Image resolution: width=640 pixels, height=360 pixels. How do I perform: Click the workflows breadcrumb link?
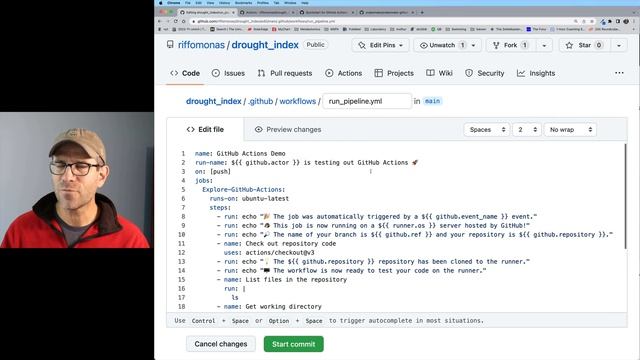coord(298,101)
